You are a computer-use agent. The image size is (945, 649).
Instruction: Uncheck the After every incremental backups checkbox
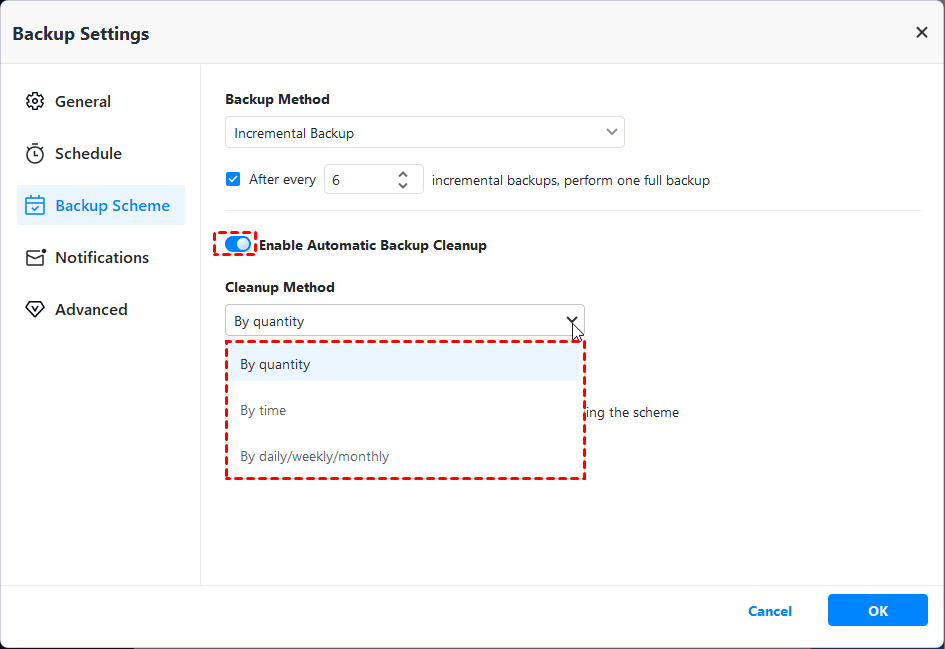click(233, 180)
